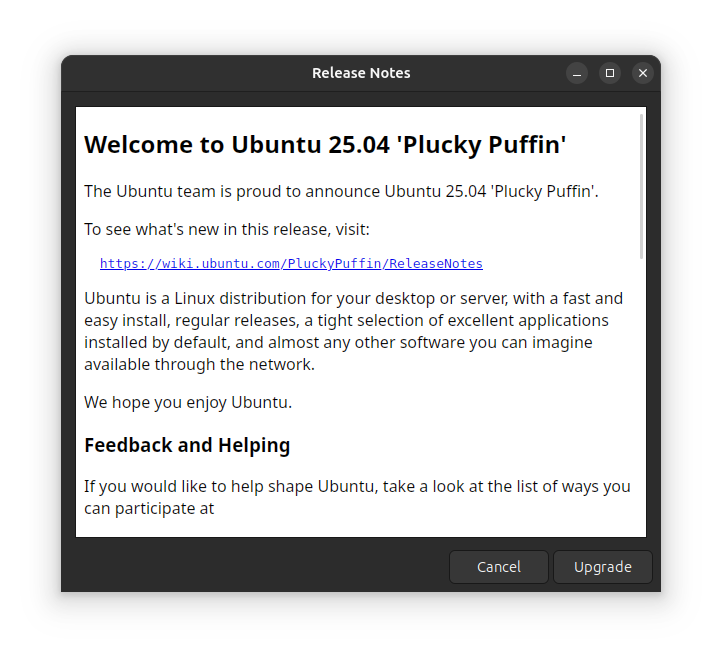Maximize the Release Notes window

[610, 73]
